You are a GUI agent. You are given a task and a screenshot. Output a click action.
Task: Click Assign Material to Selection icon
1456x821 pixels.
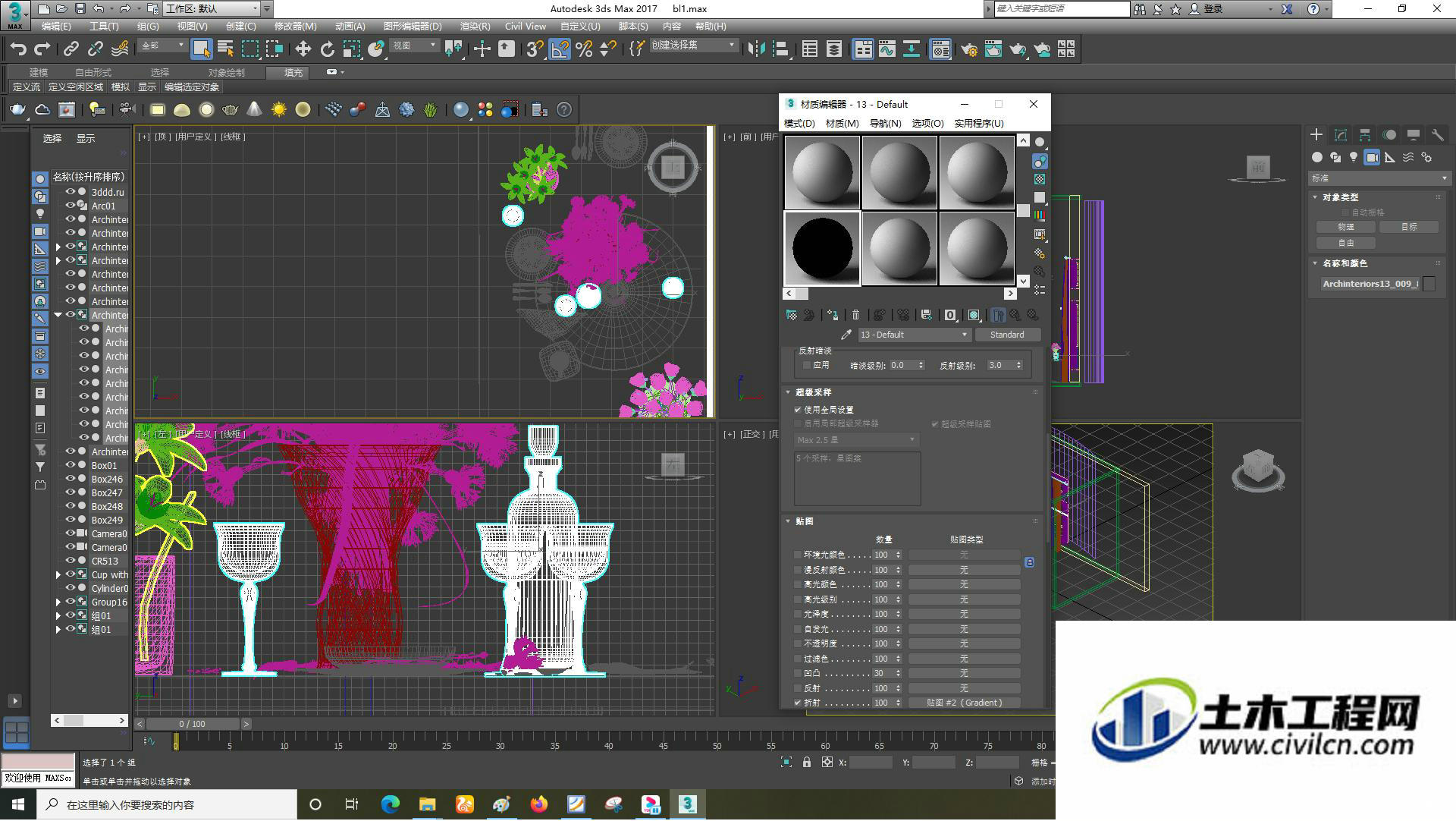click(833, 315)
